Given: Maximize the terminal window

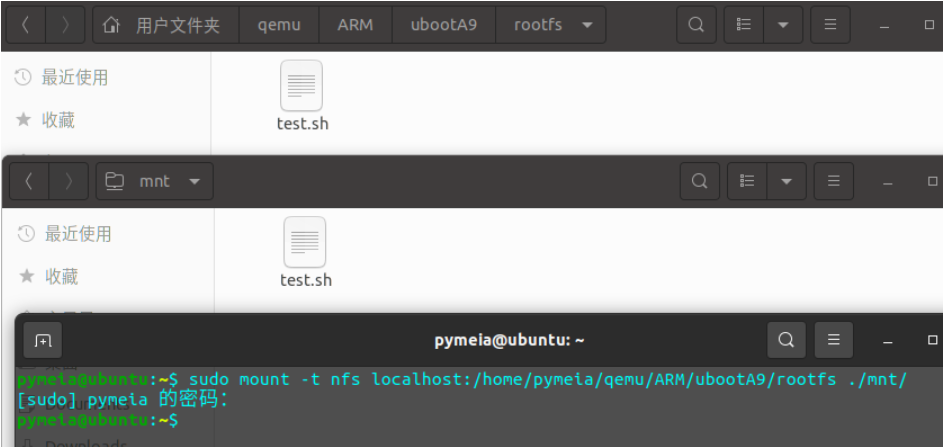Looking at the screenshot, I should click(932, 340).
